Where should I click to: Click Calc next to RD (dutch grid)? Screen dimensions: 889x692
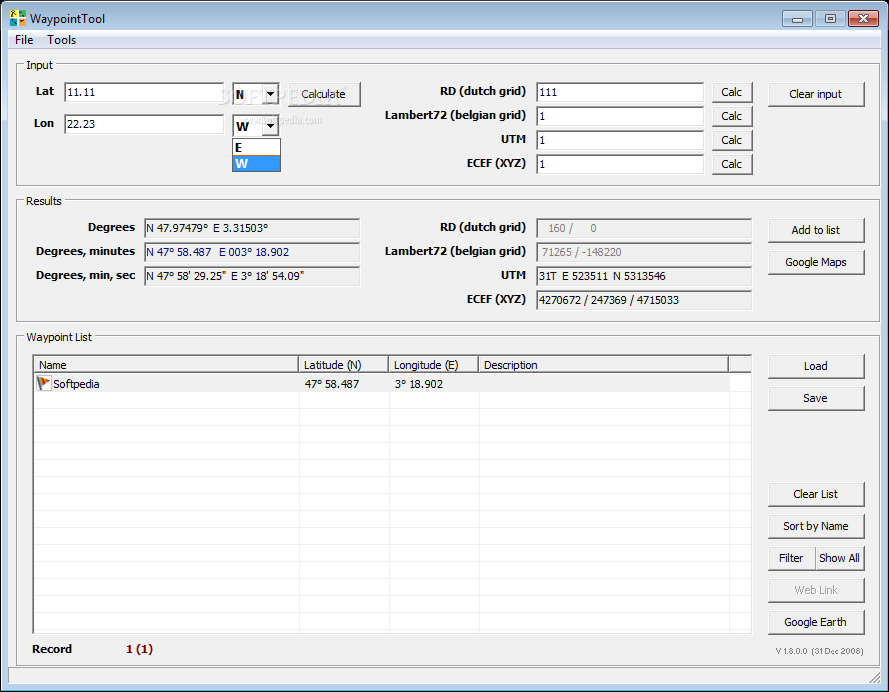(x=731, y=92)
